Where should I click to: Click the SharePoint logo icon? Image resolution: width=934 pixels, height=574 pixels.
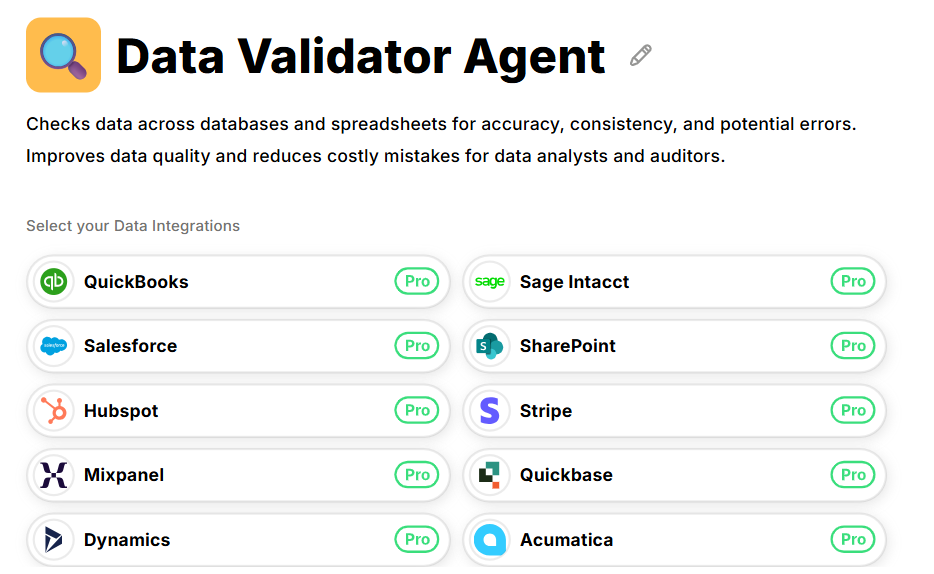490,345
